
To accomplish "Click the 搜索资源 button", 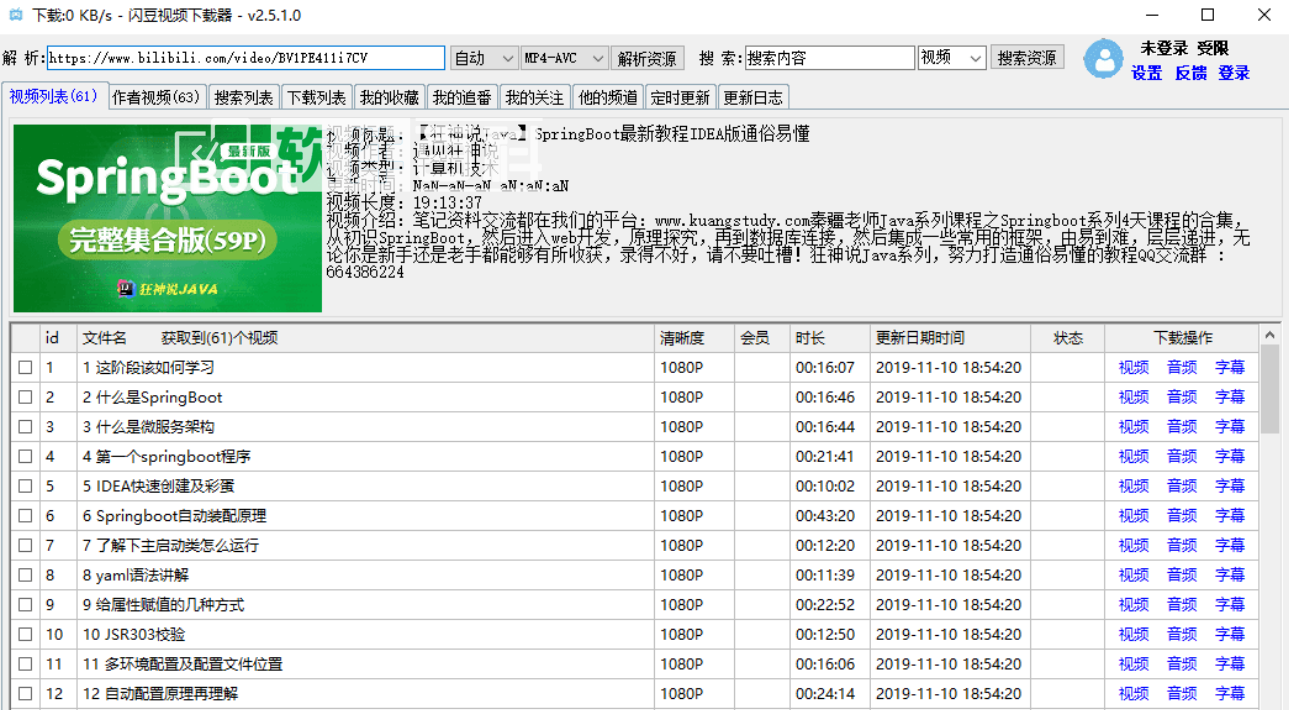I will pos(1027,58).
